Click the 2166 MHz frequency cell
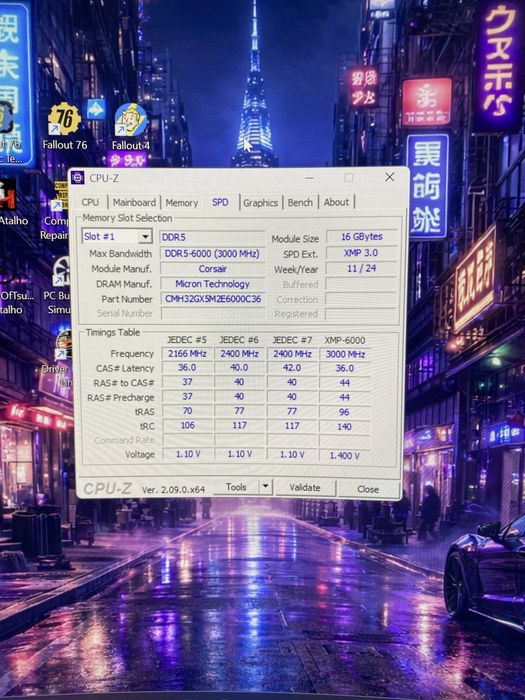Screen dimensions: 525x700 pos(187,354)
